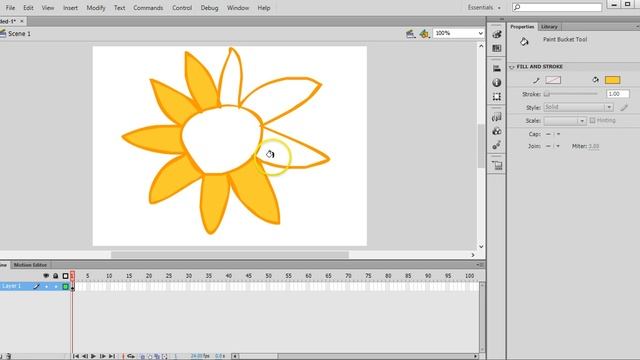The width and height of the screenshot is (640, 360).
Task: Click the stroke pencil icon in Fill and Stroke
Action: pos(536,80)
